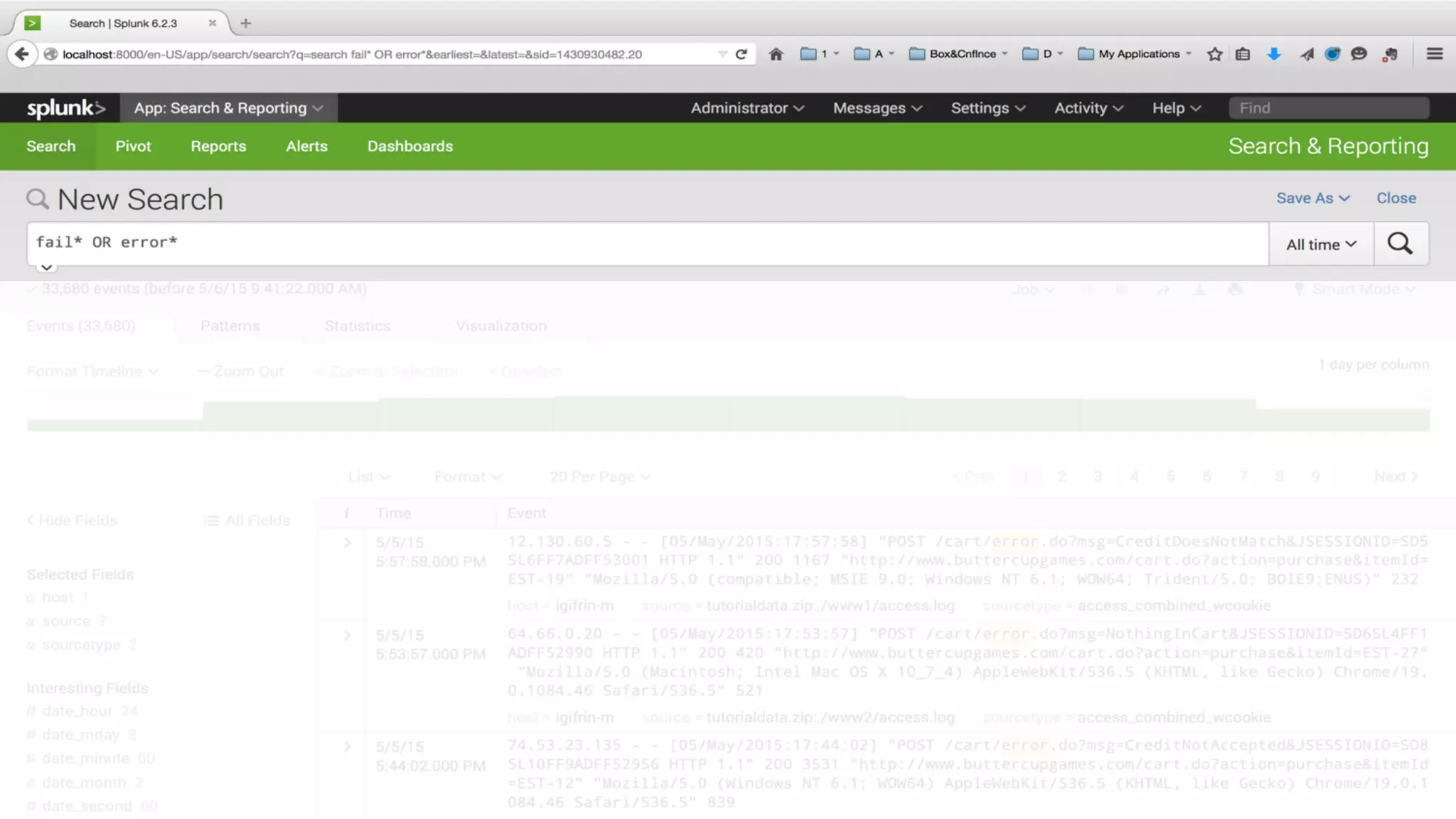Screen dimensions: 1456x819
Task: Open the Format dropdown above events
Action: pos(468,476)
